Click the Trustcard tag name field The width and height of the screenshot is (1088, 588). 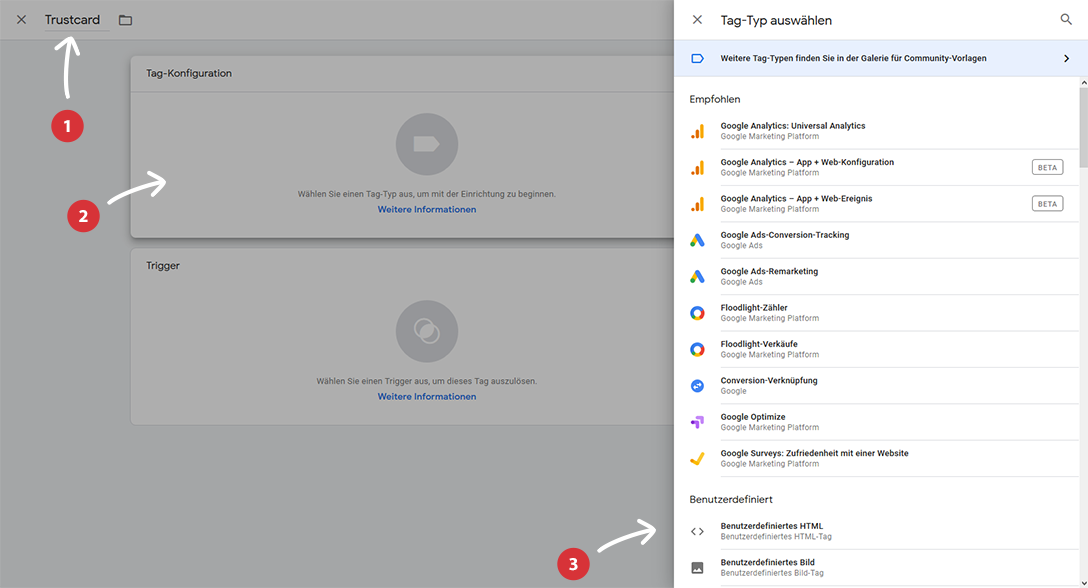coord(76,19)
